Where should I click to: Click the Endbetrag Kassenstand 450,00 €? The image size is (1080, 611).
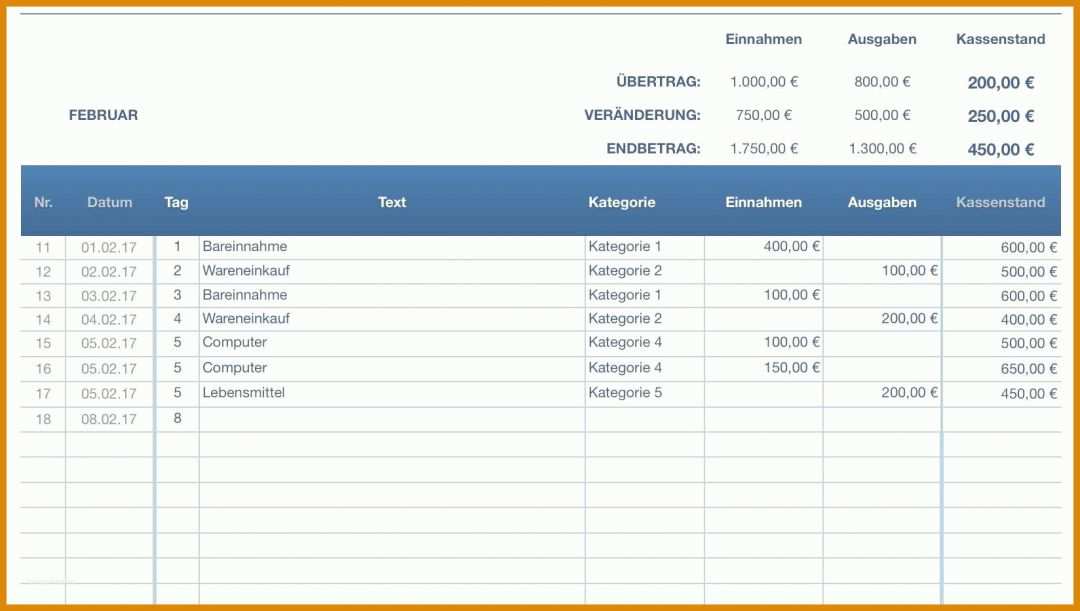(x=1001, y=149)
